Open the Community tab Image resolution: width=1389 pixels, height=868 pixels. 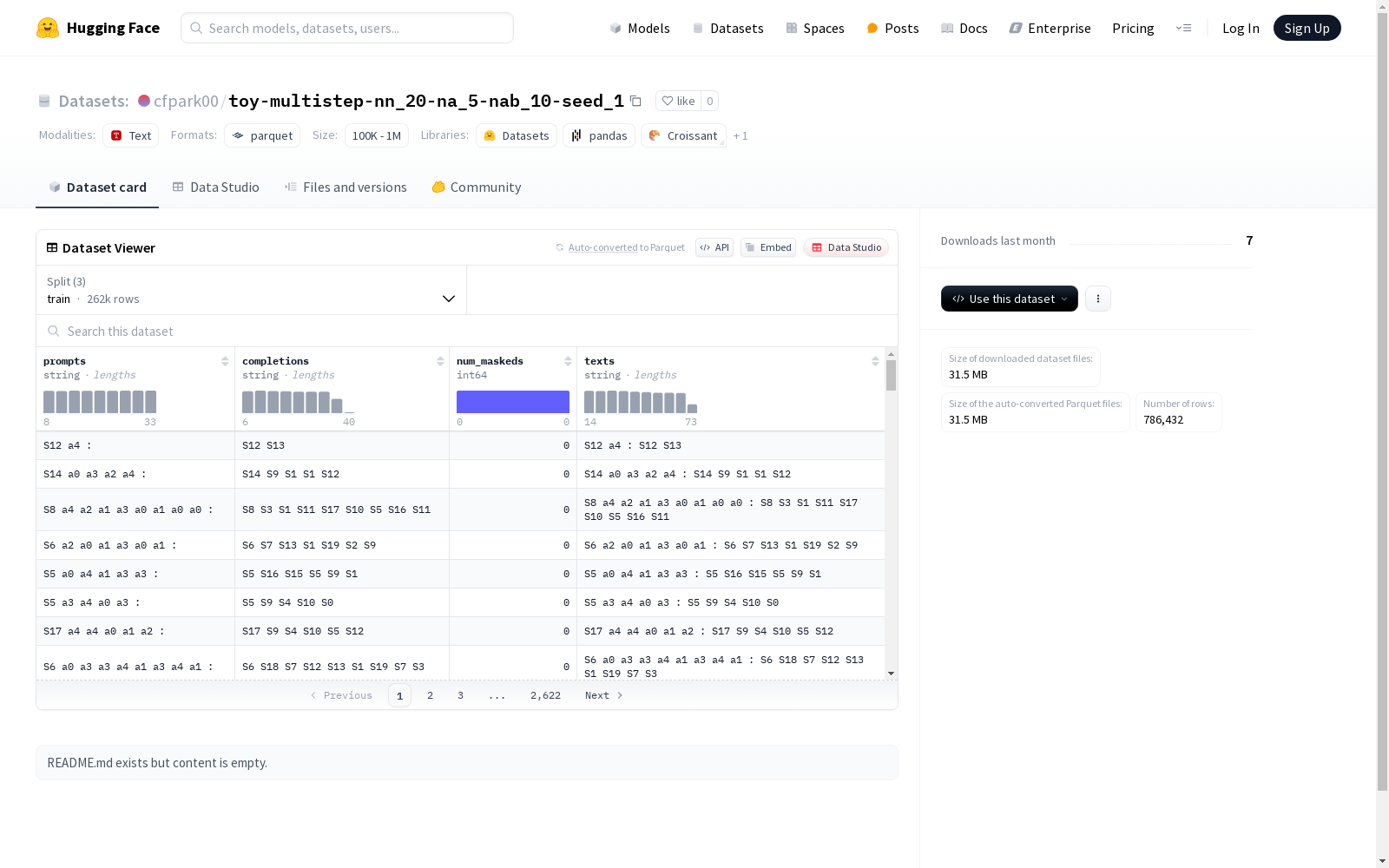[477, 187]
